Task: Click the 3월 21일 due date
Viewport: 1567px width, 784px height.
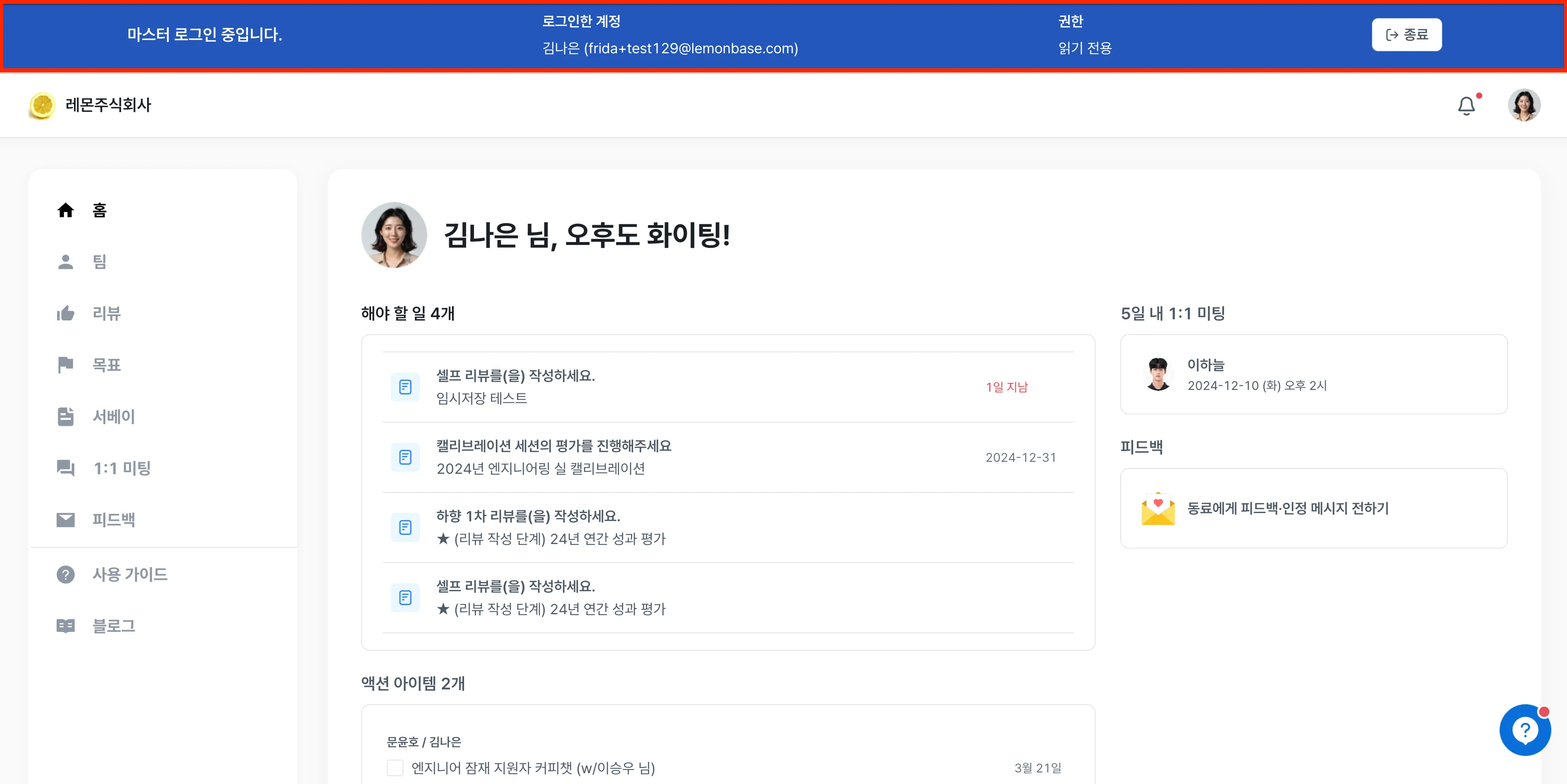Action: [1037, 768]
